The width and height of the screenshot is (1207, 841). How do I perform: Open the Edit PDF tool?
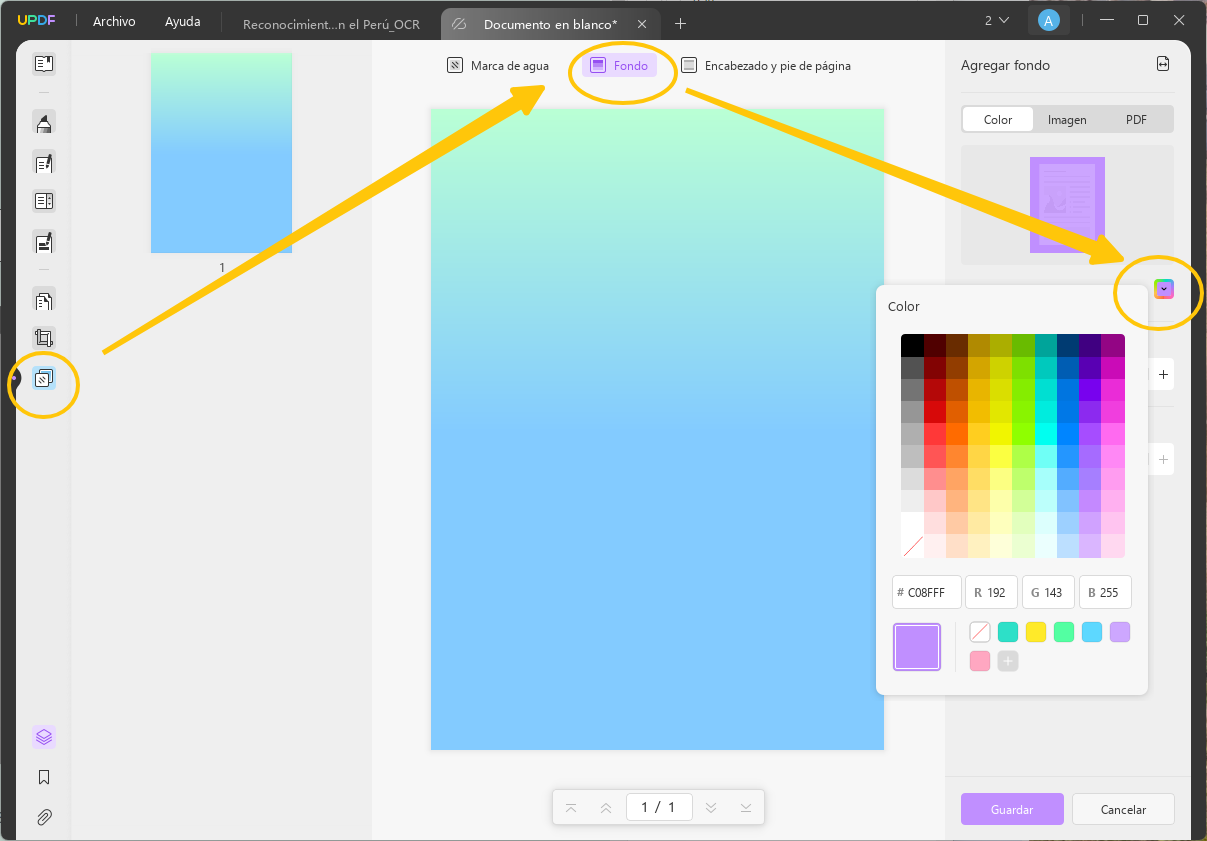(x=43, y=163)
